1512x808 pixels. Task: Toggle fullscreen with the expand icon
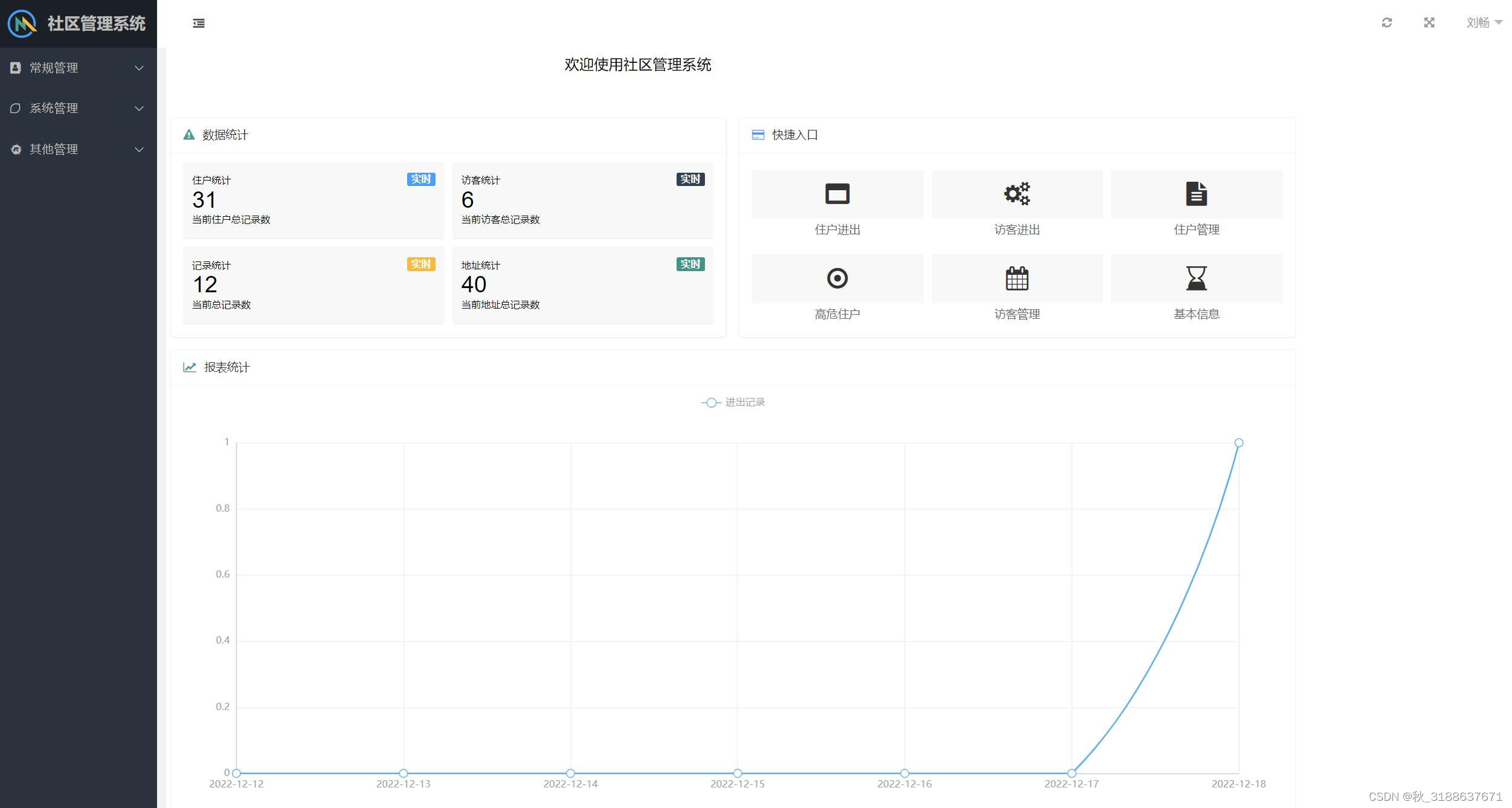pyautogui.click(x=1429, y=22)
